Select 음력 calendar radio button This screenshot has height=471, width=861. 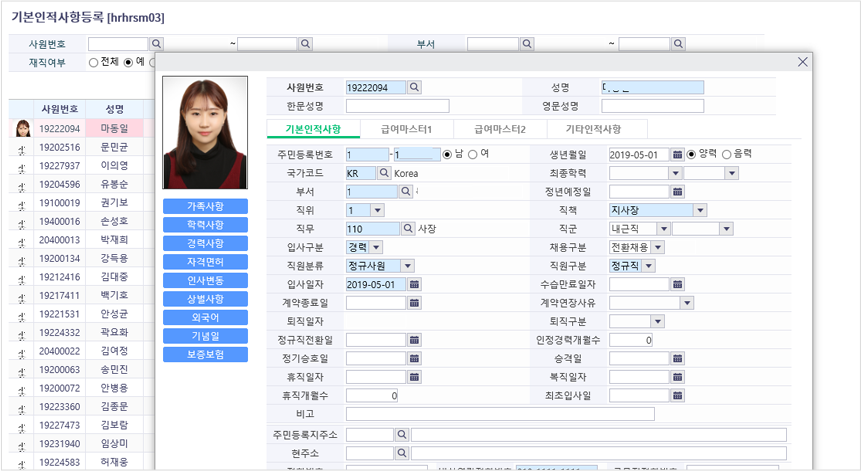[x=726, y=155]
